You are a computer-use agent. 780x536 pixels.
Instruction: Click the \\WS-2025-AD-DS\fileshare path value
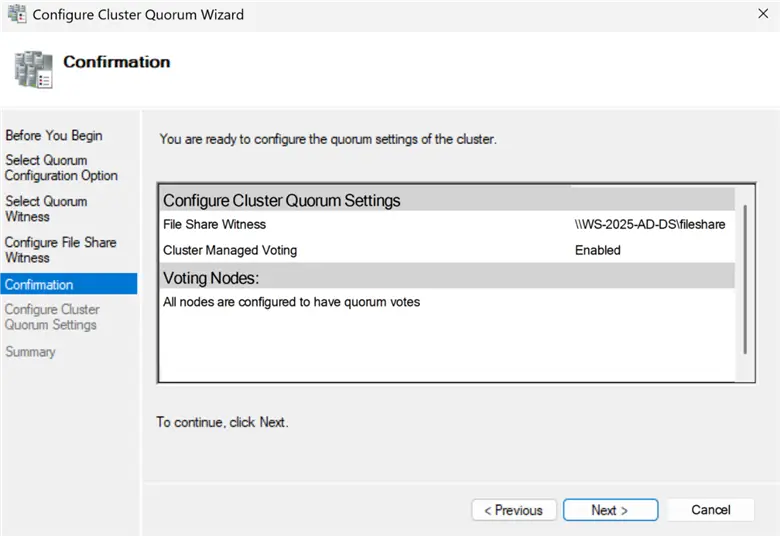(650, 224)
